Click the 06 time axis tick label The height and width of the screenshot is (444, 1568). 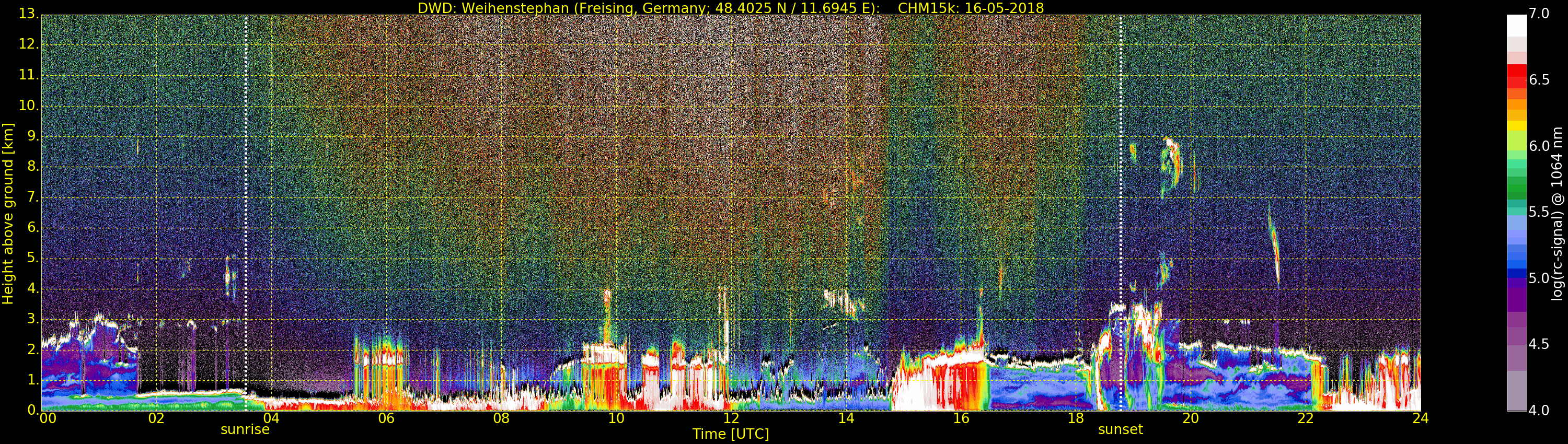[386, 418]
